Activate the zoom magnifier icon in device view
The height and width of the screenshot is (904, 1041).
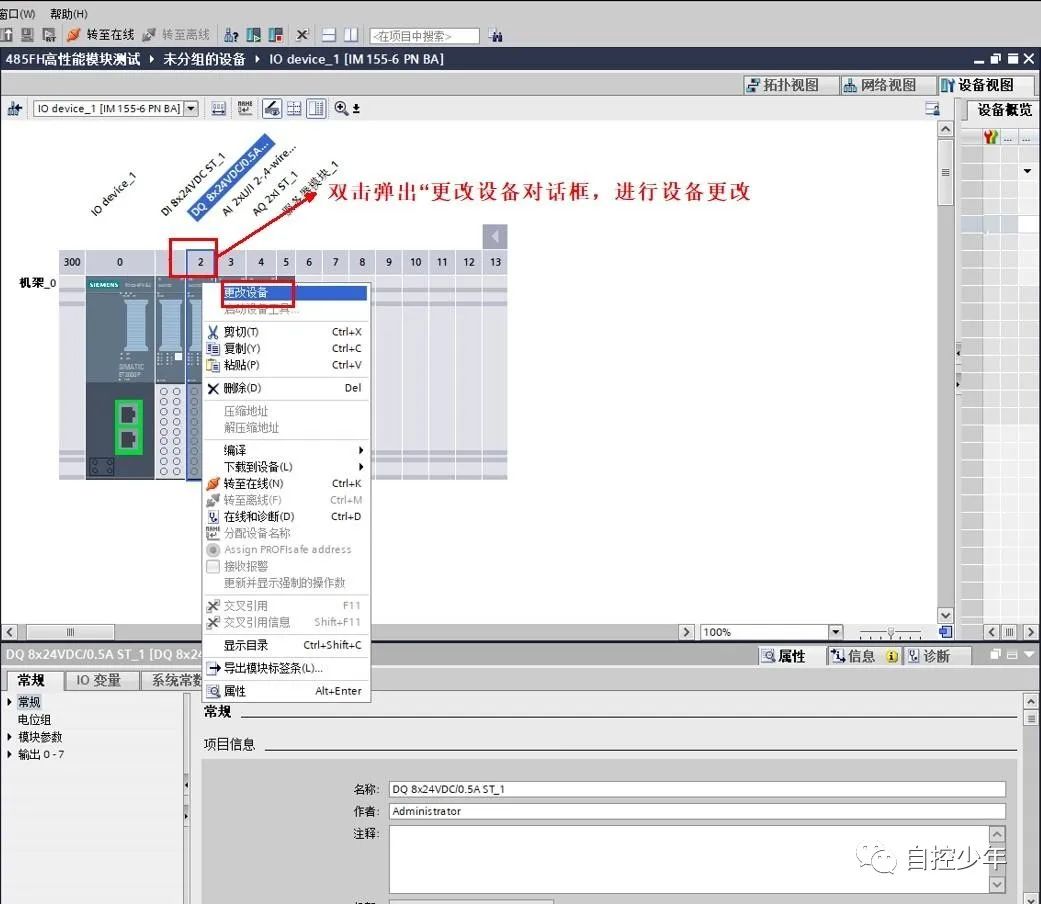pyautogui.click(x=341, y=108)
